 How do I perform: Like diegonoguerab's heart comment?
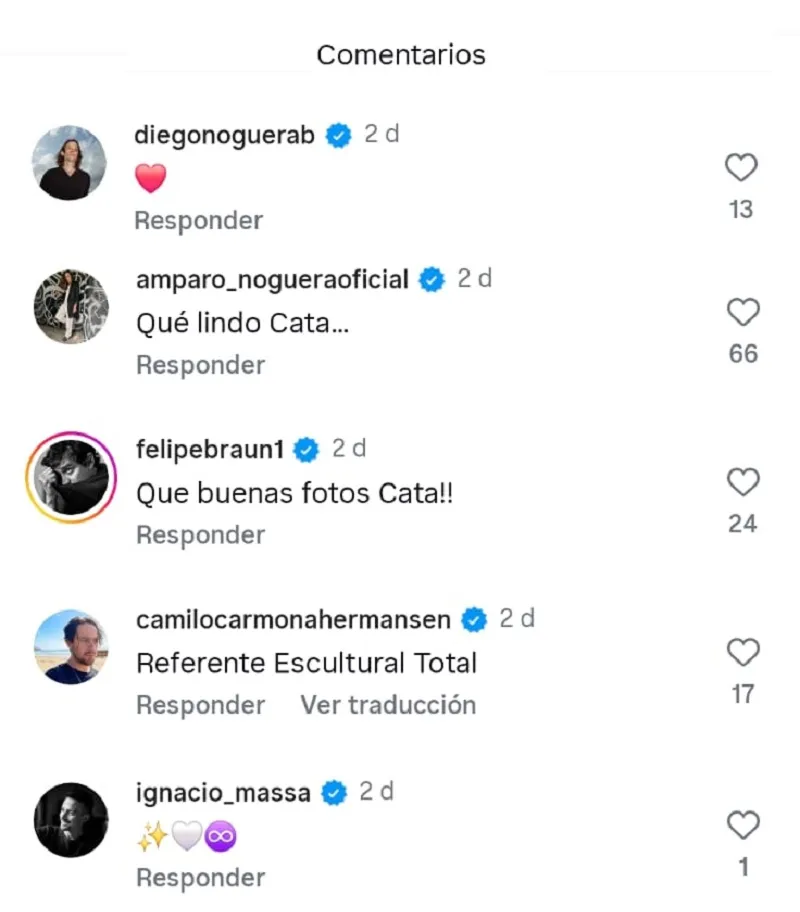(x=740, y=169)
